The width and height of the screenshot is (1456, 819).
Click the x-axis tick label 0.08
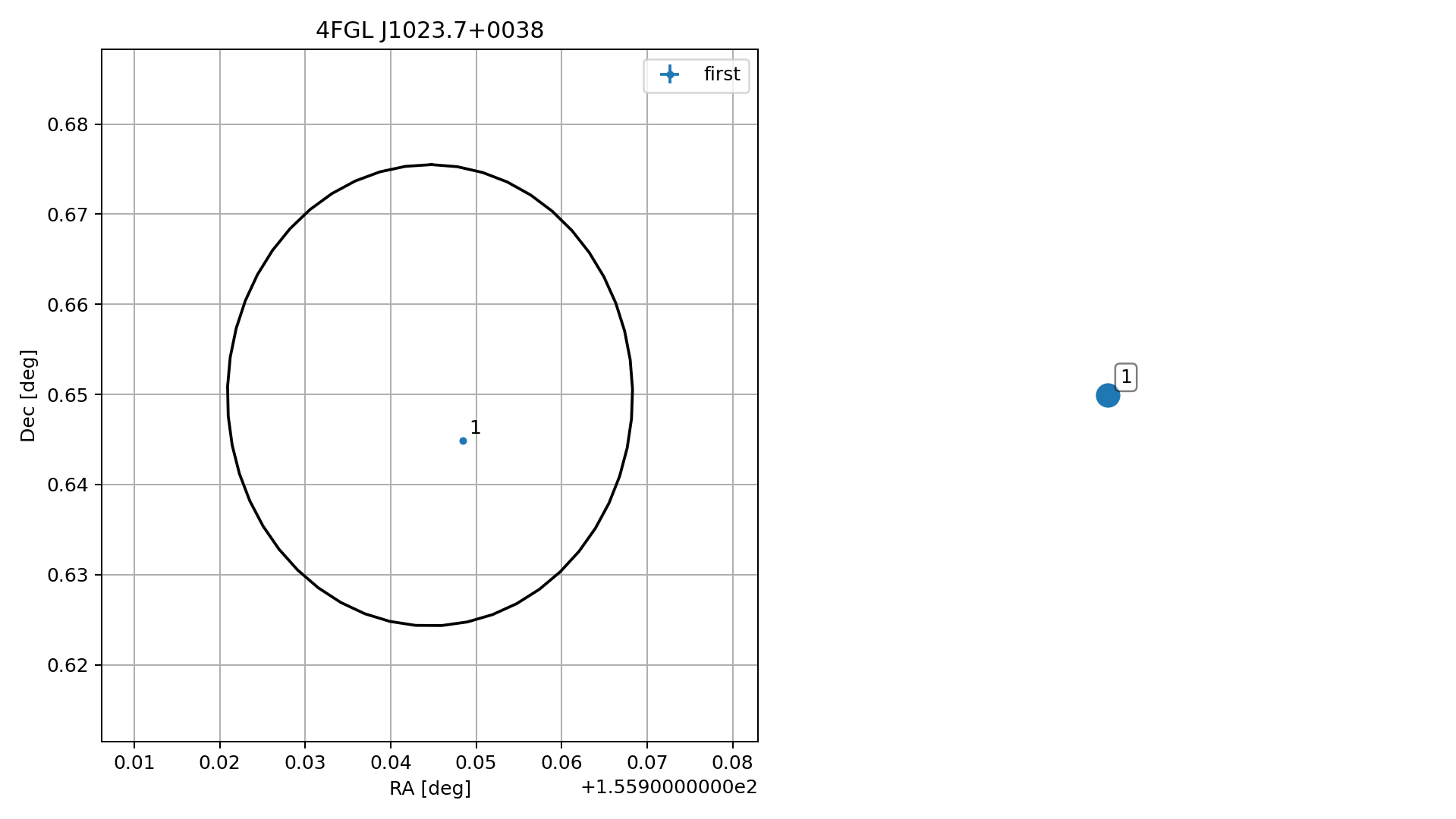coord(732,763)
